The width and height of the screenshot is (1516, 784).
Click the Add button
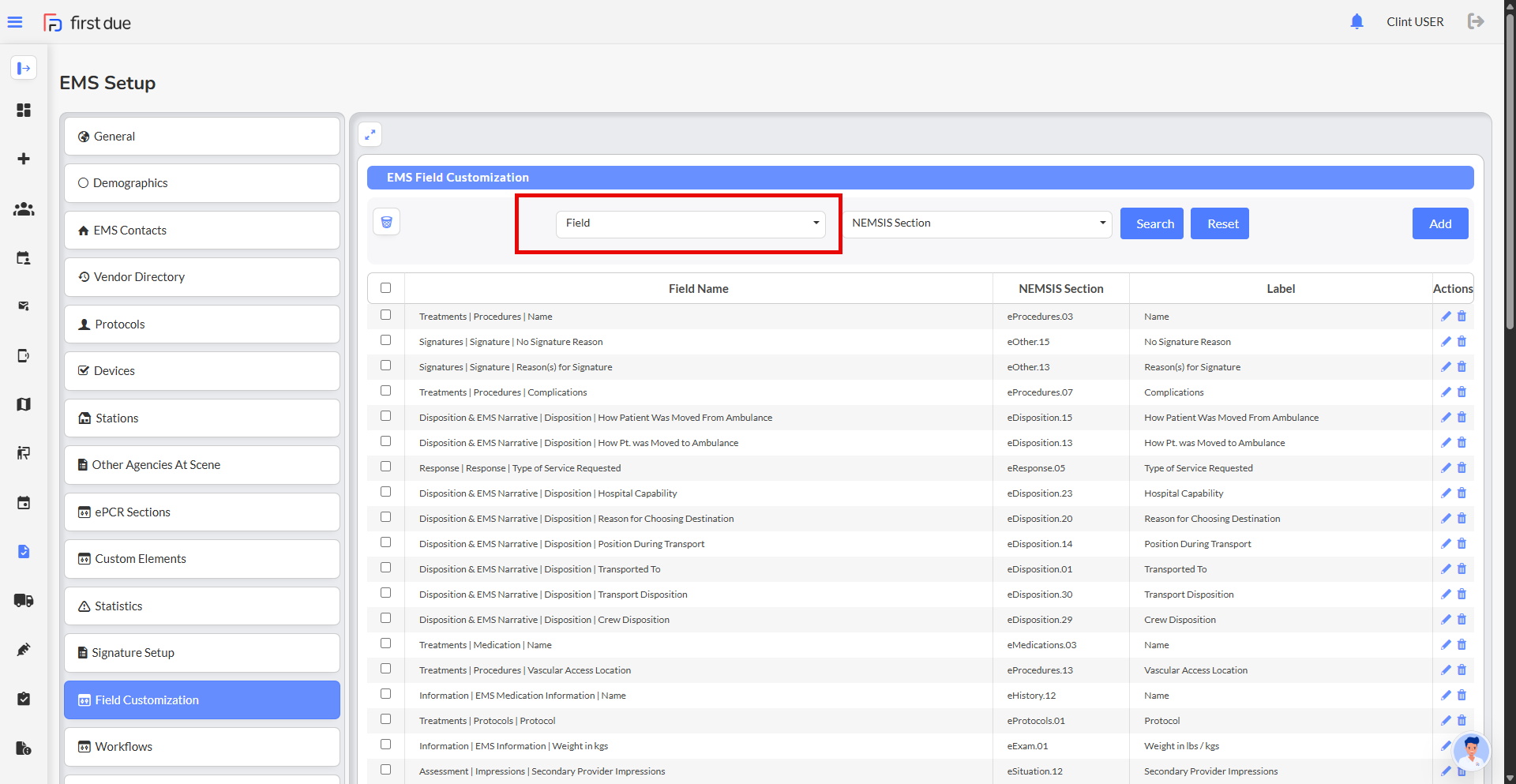point(1439,223)
